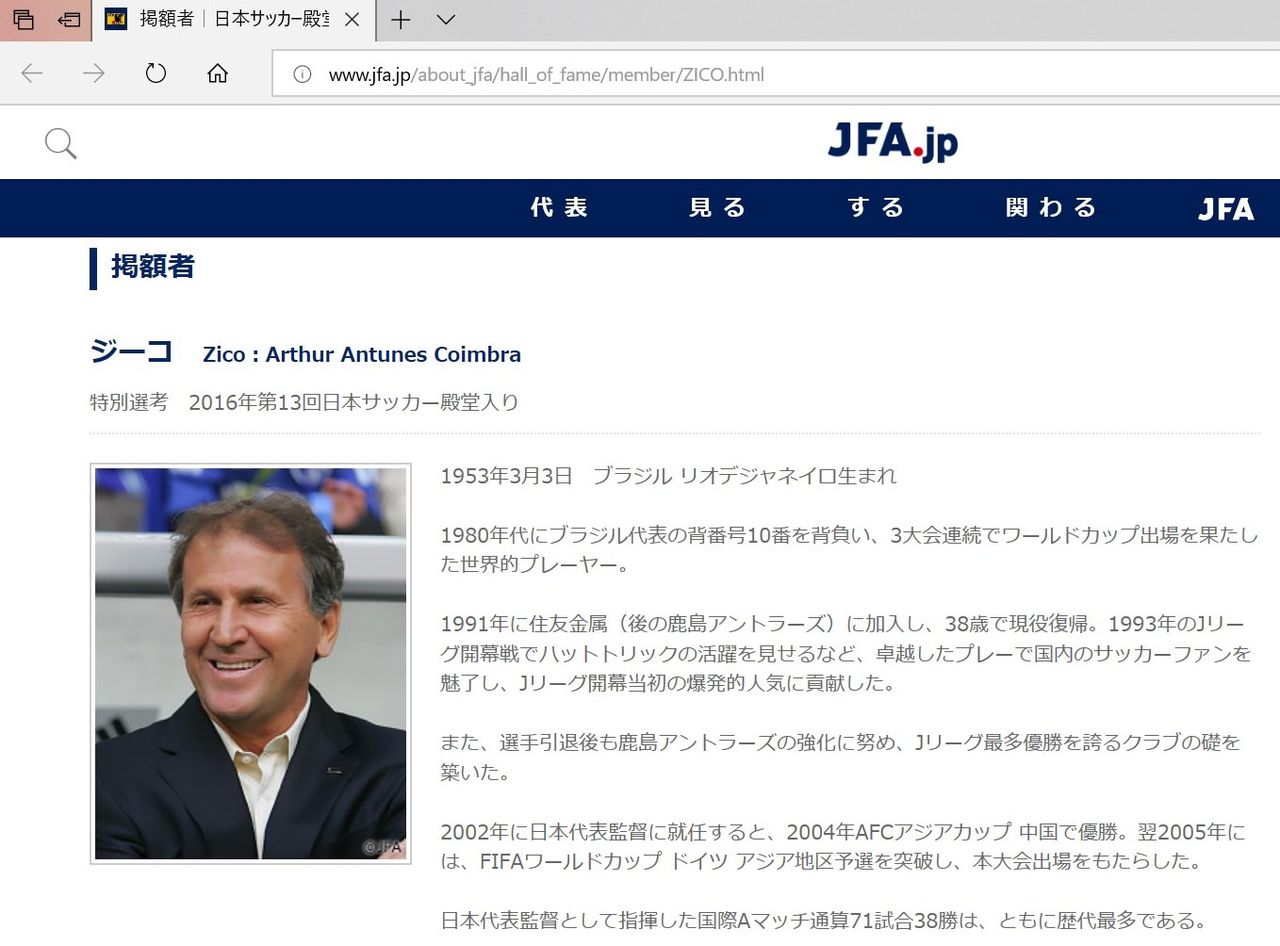Open the site search magnifier icon

coord(61,144)
